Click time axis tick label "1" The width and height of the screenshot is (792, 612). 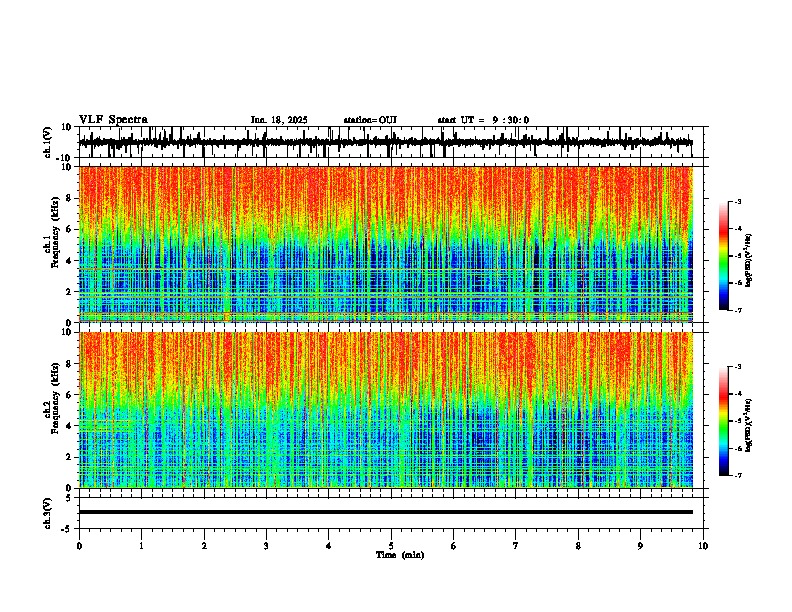click(141, 546)
